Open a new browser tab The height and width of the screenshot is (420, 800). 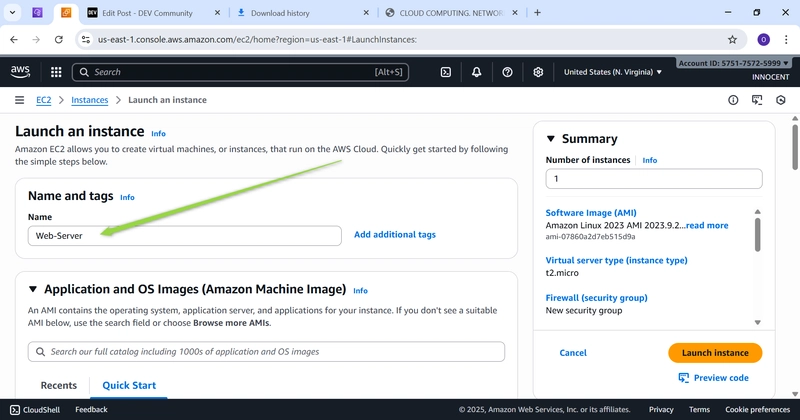[x=537, y=13]
